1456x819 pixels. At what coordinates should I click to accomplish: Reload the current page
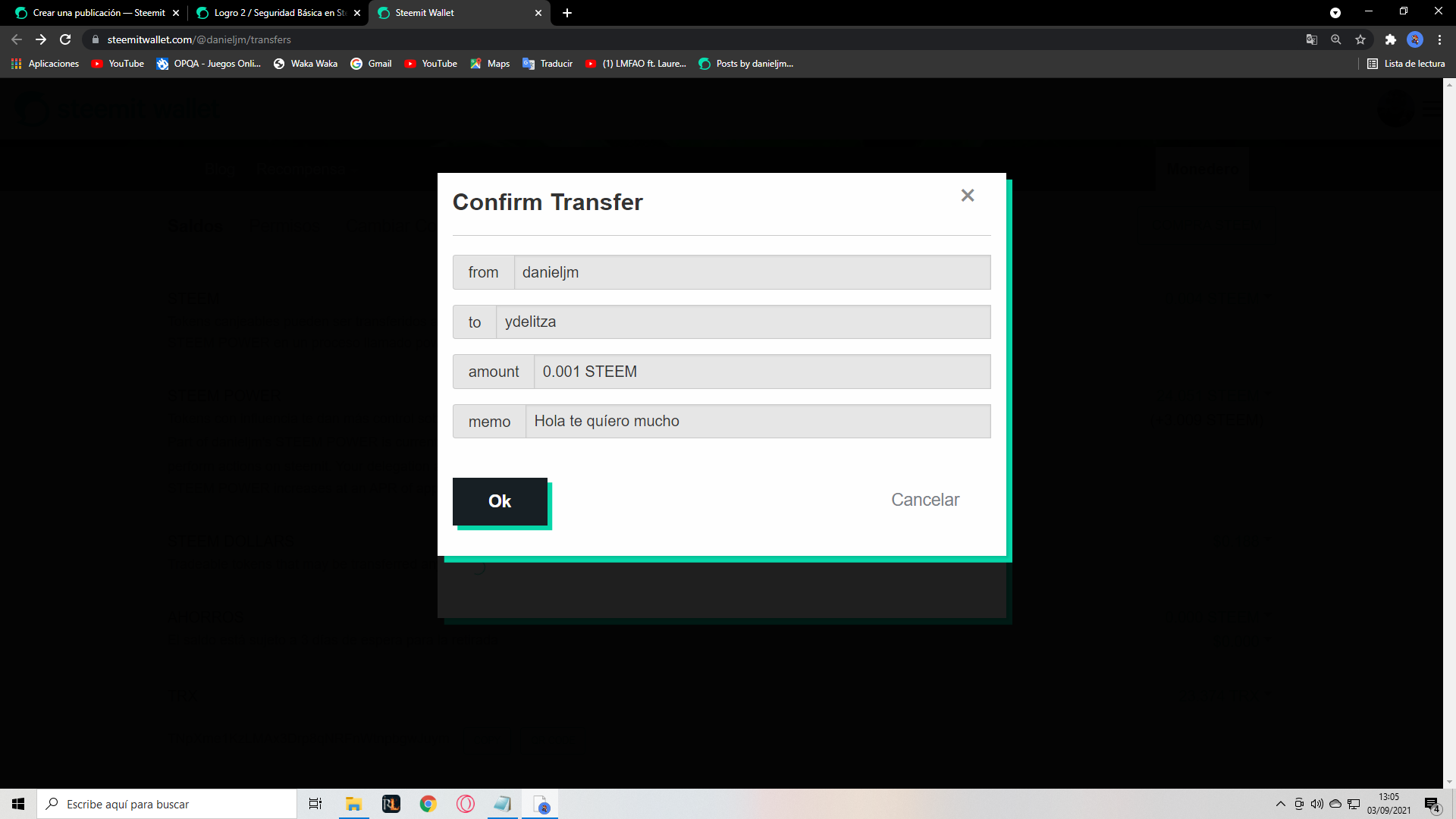coord(65,39)
